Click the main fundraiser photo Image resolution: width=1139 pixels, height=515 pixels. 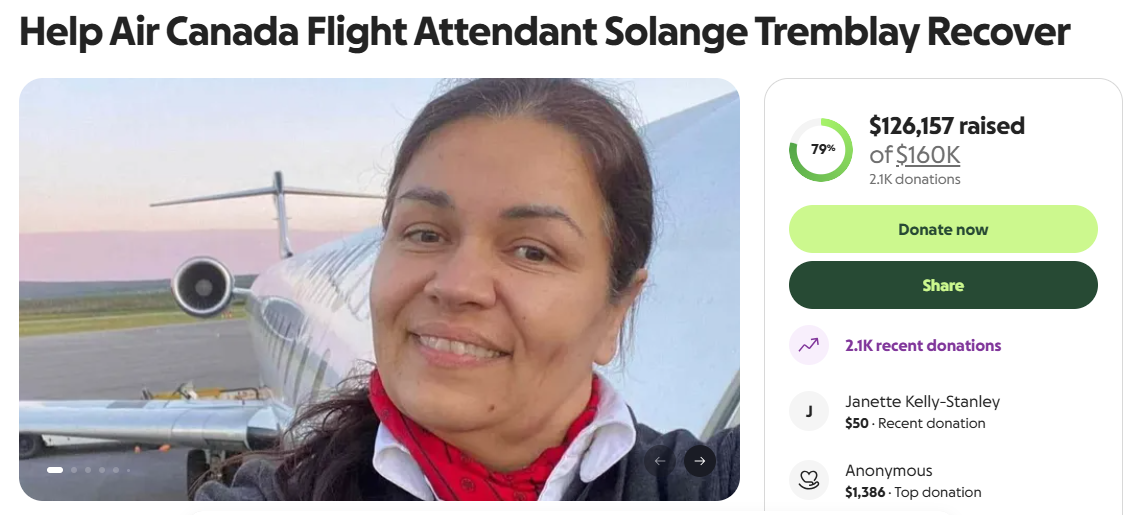click(x=379, y=289)
